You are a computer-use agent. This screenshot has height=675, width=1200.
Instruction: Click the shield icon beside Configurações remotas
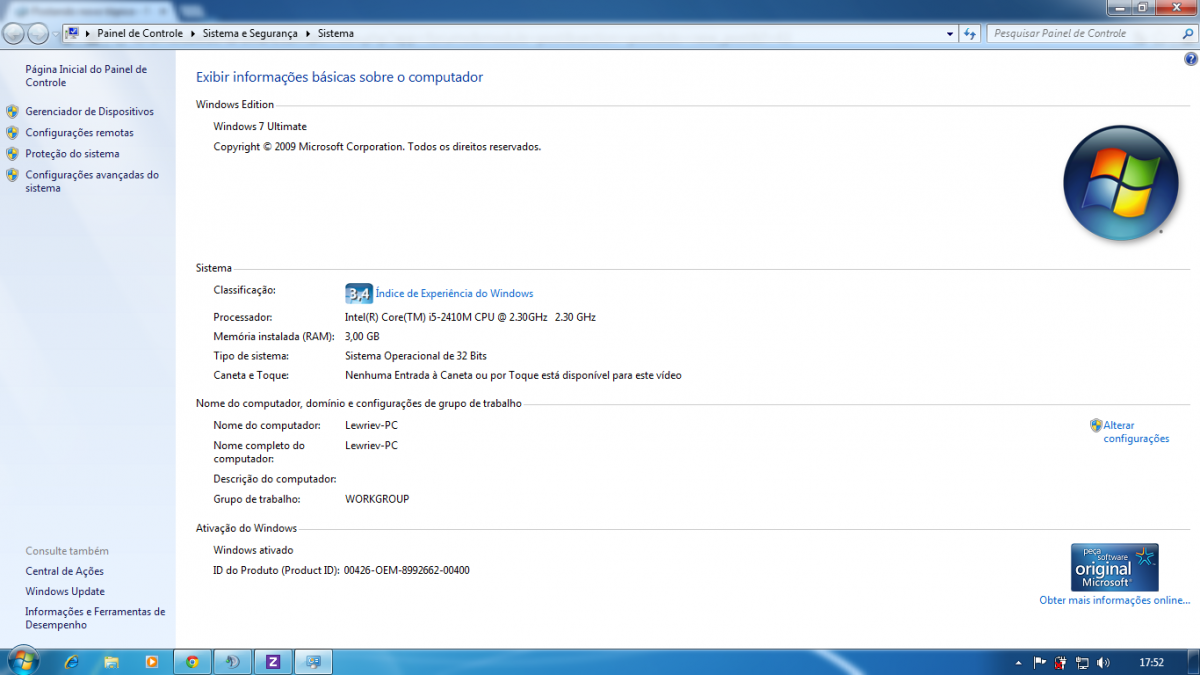[x=12, y=132]
